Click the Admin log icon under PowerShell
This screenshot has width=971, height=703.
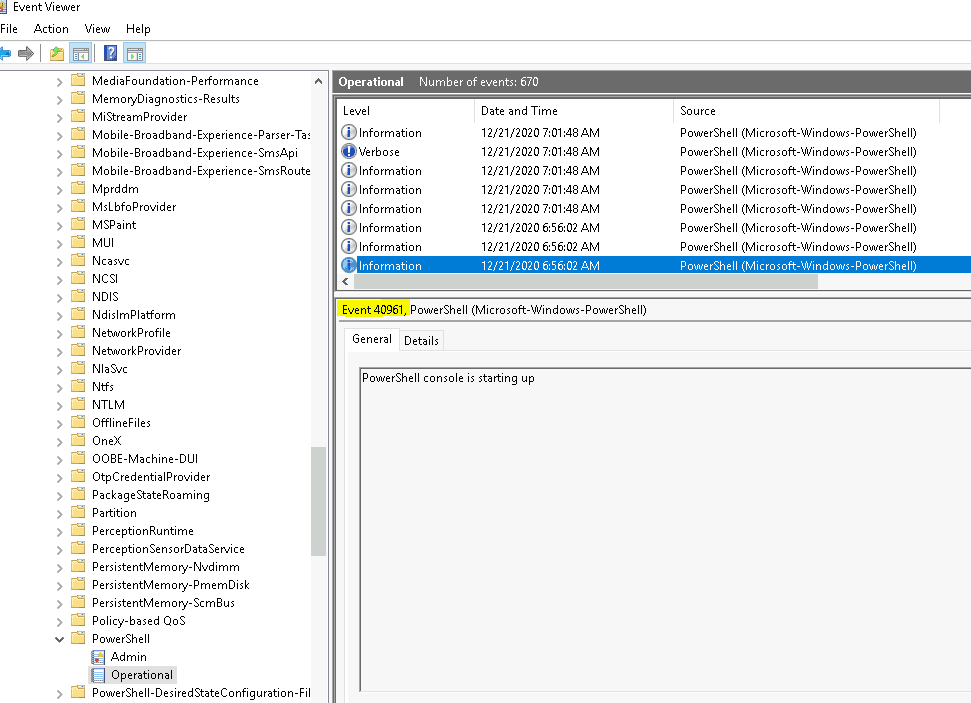(98, 657)
